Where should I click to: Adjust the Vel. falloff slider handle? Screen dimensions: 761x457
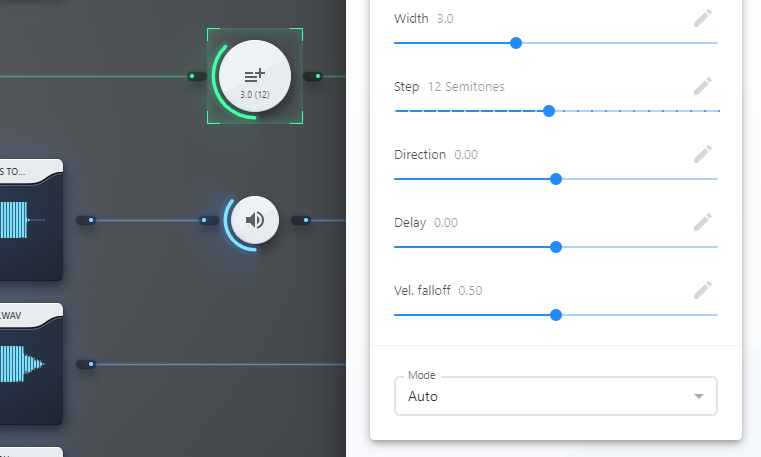tap(556, 315)
